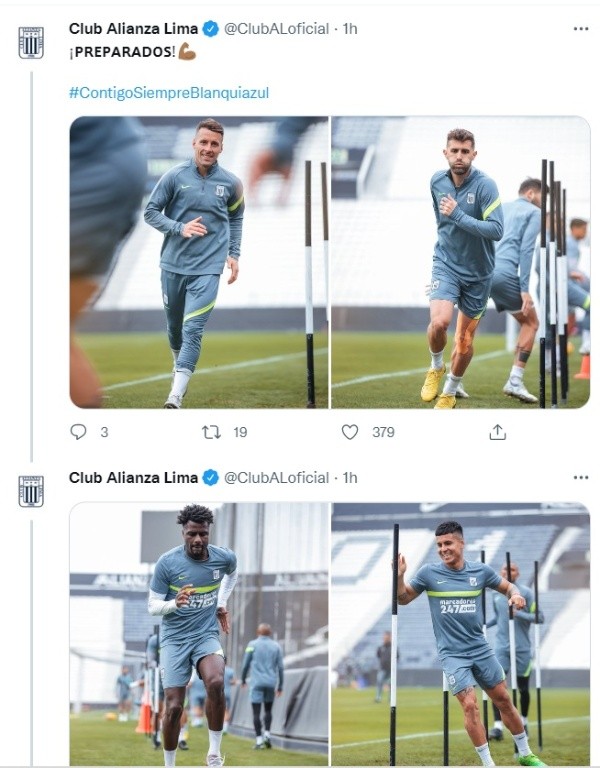This screenshot has height=768, width=600.
Task: Click the reply icon on first tweet
Action: click(79, 432)
